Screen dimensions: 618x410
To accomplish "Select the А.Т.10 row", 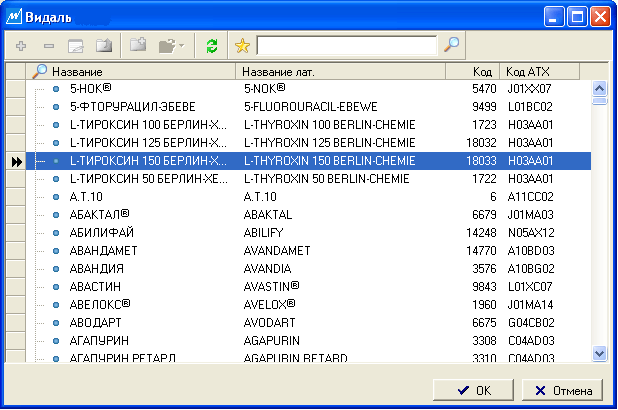I will pos(308,197).
